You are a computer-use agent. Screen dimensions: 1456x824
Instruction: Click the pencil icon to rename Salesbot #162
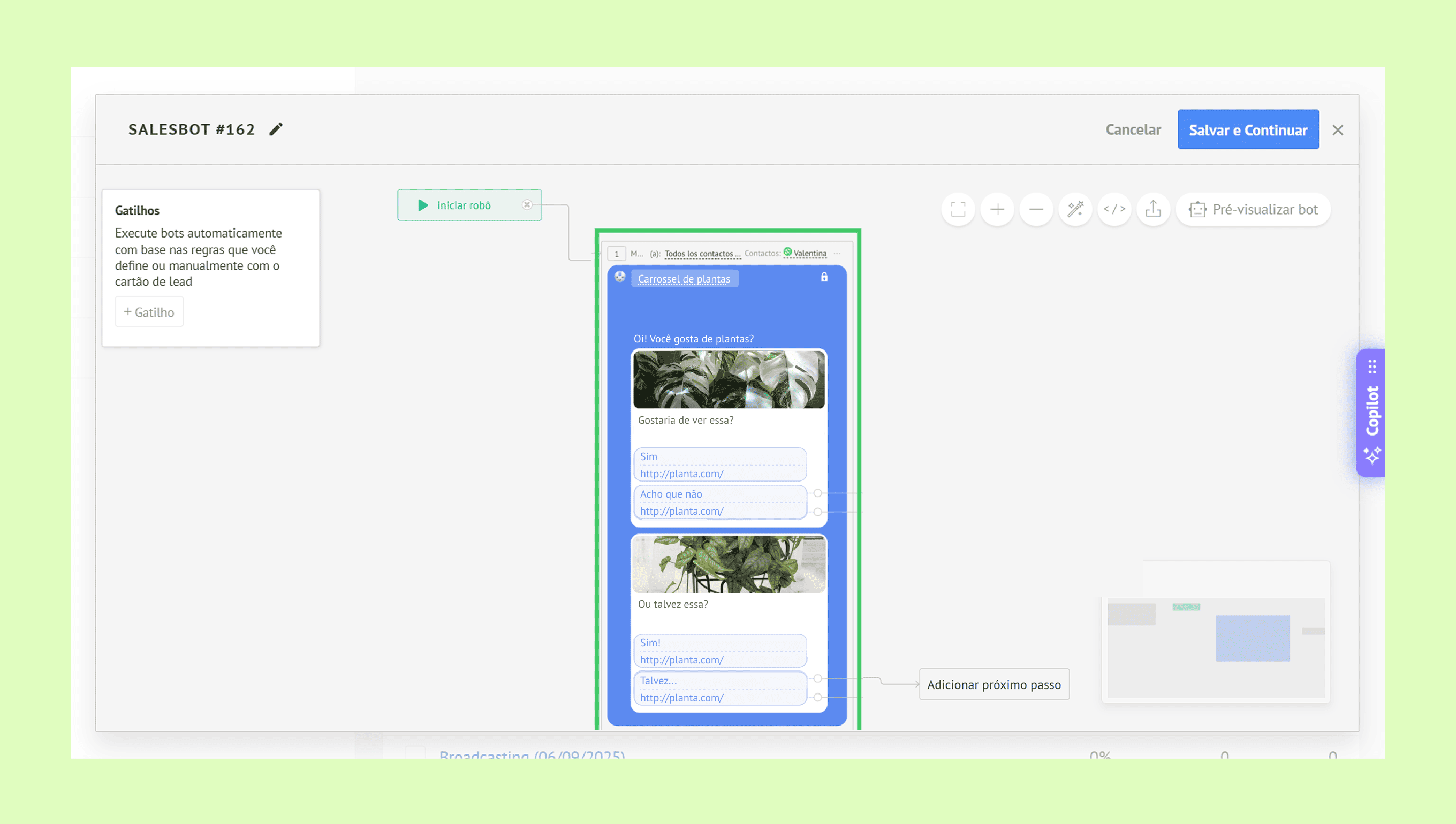click(x=276, y=129)
